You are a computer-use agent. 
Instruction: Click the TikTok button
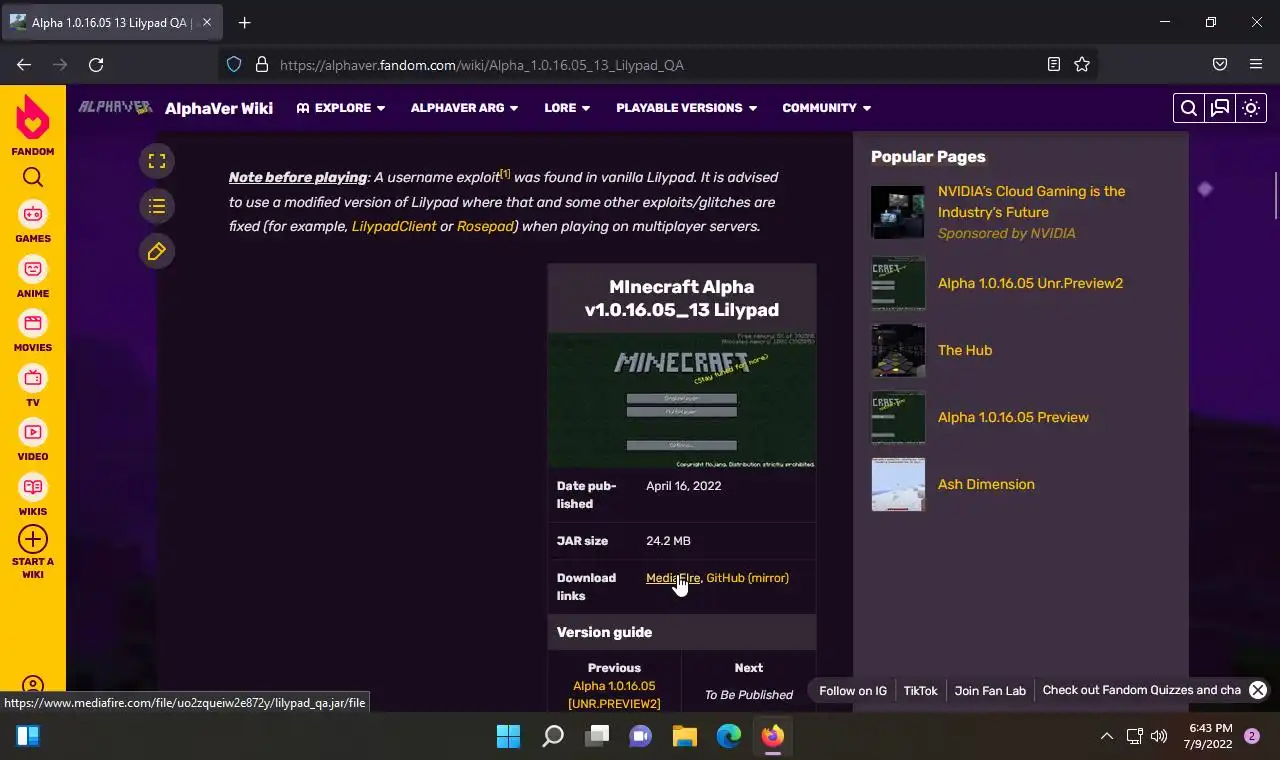921,690
